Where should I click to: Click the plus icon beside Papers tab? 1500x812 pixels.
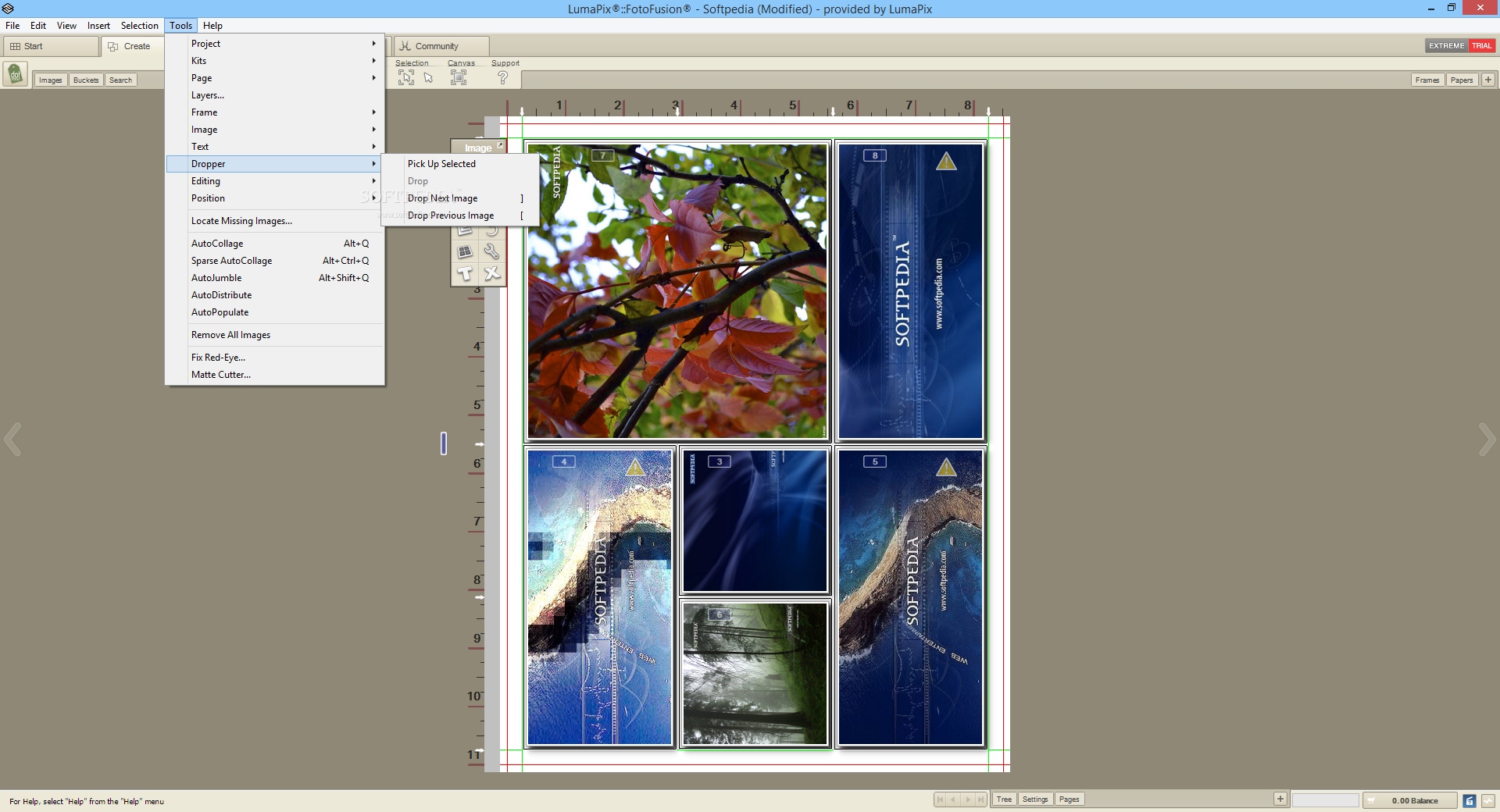point(1487,80)
